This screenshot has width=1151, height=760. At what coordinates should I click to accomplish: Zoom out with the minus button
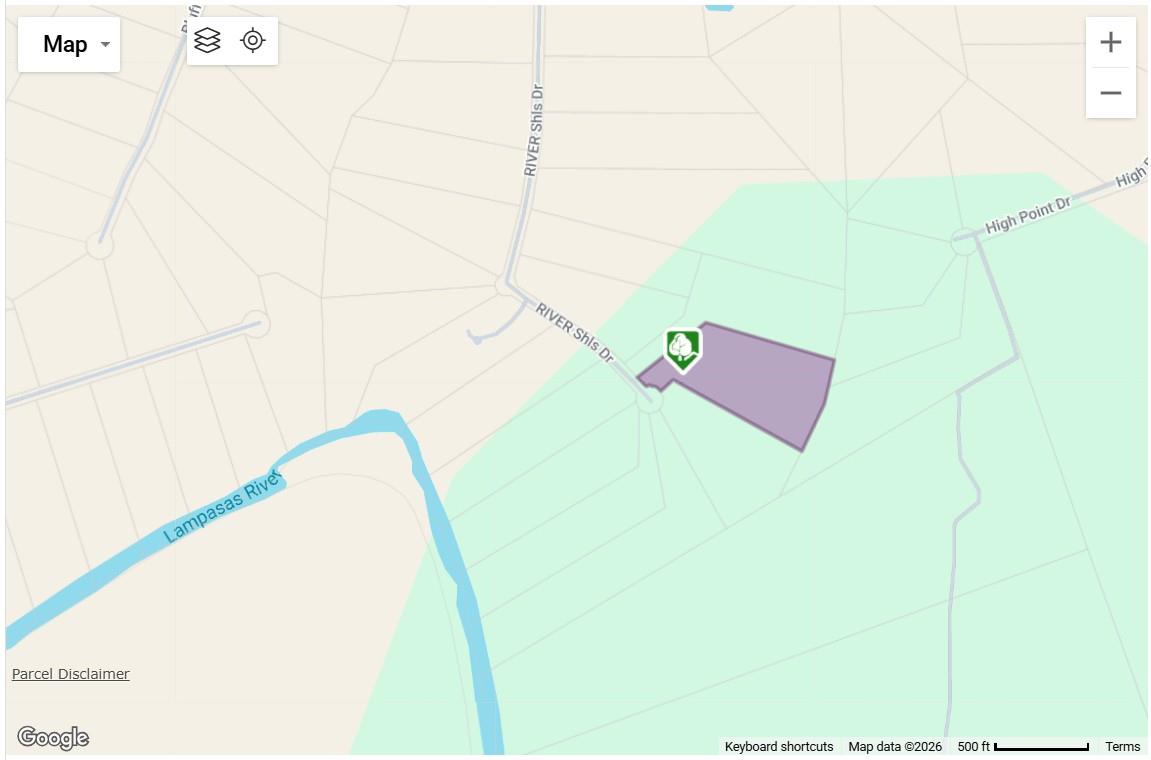pos(1111,93)
